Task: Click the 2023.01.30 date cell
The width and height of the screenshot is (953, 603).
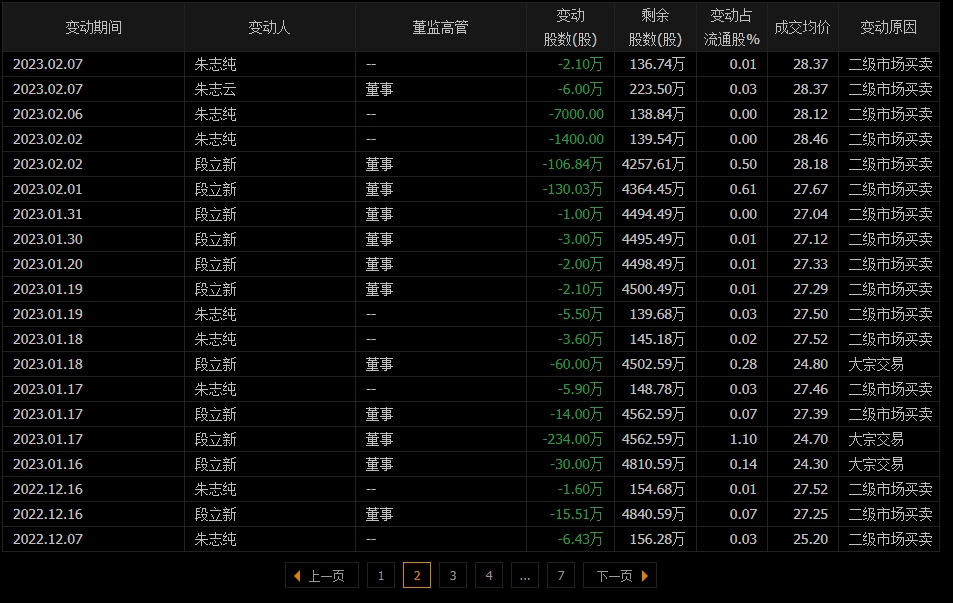Action: pyautogui.click(x=47, y=239)
